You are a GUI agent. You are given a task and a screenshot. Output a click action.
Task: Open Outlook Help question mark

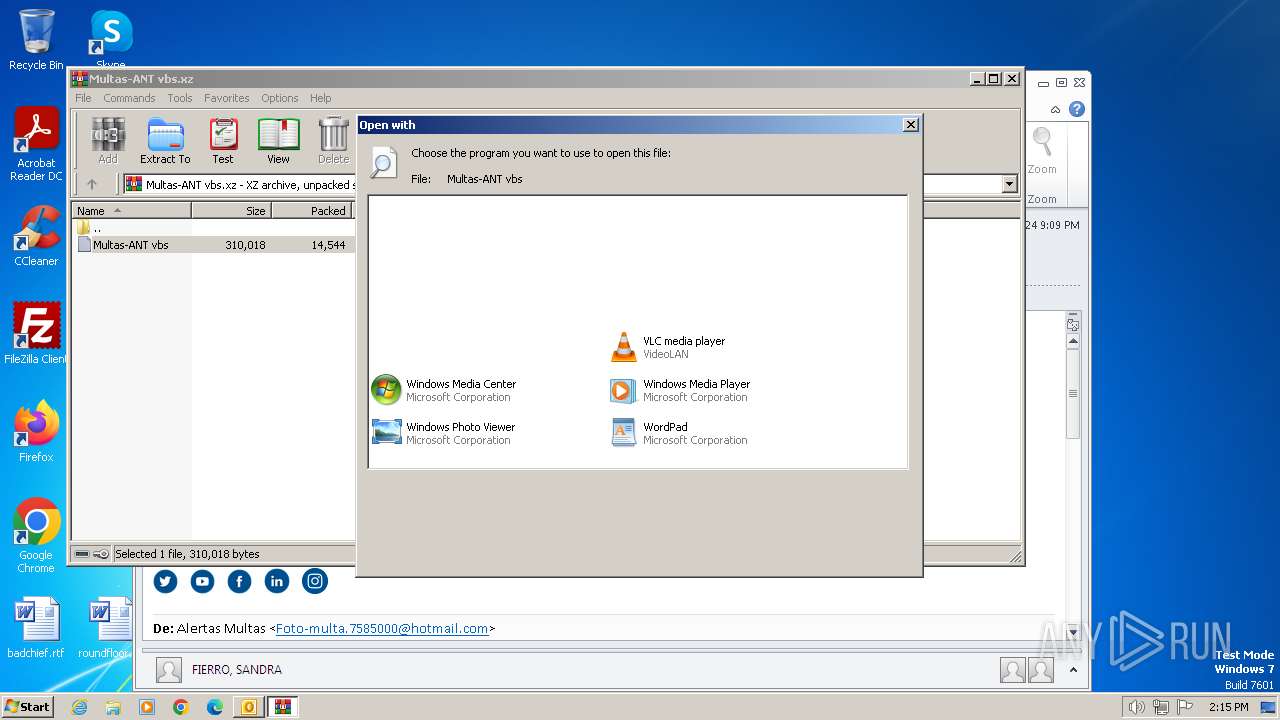1076,109
